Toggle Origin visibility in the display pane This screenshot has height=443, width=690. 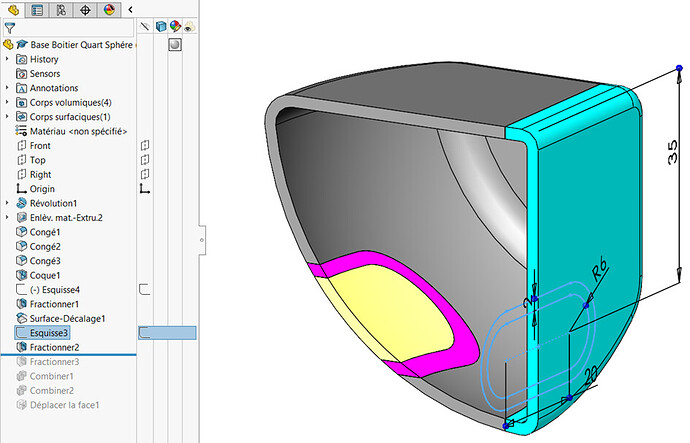[x=145, y=188]
